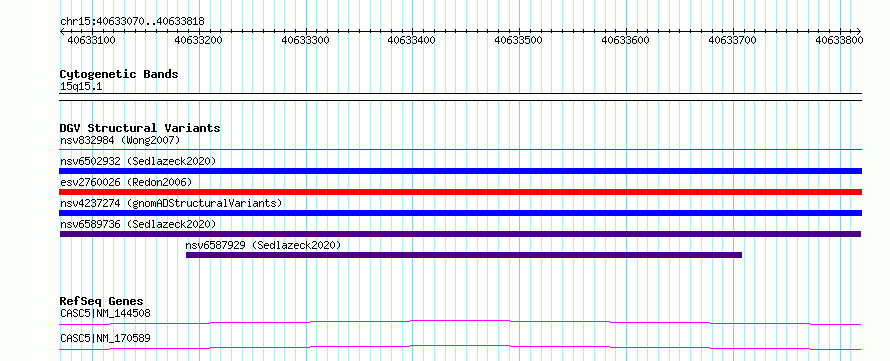The height and width of the screenshot is (361, 890).
Task: Click the blue nsv6502932 variant bar
Action: 460,171
